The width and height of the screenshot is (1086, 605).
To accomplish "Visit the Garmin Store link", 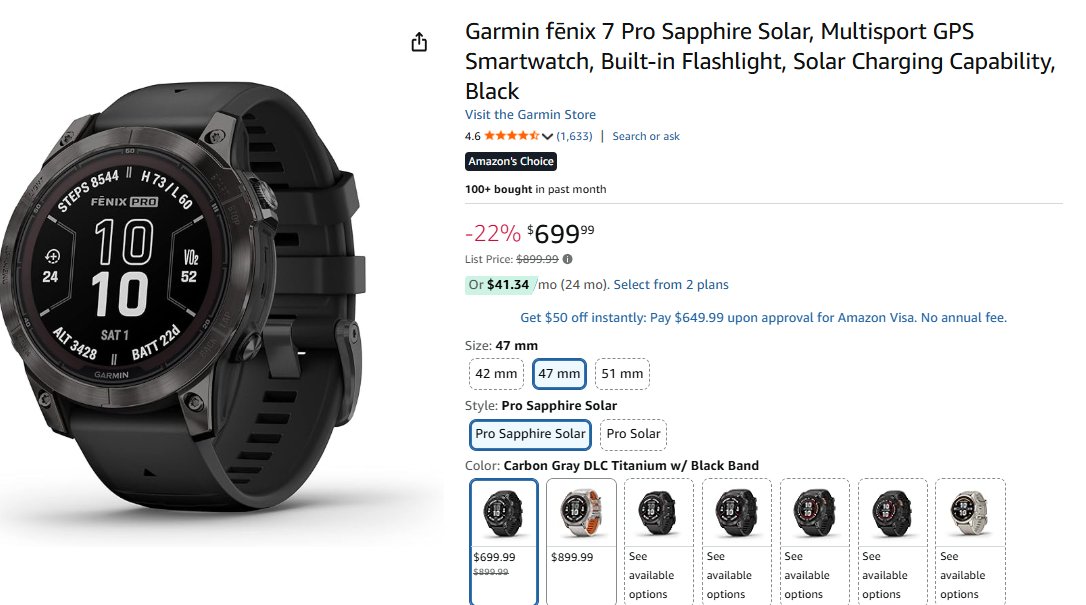I will [530, 115].
